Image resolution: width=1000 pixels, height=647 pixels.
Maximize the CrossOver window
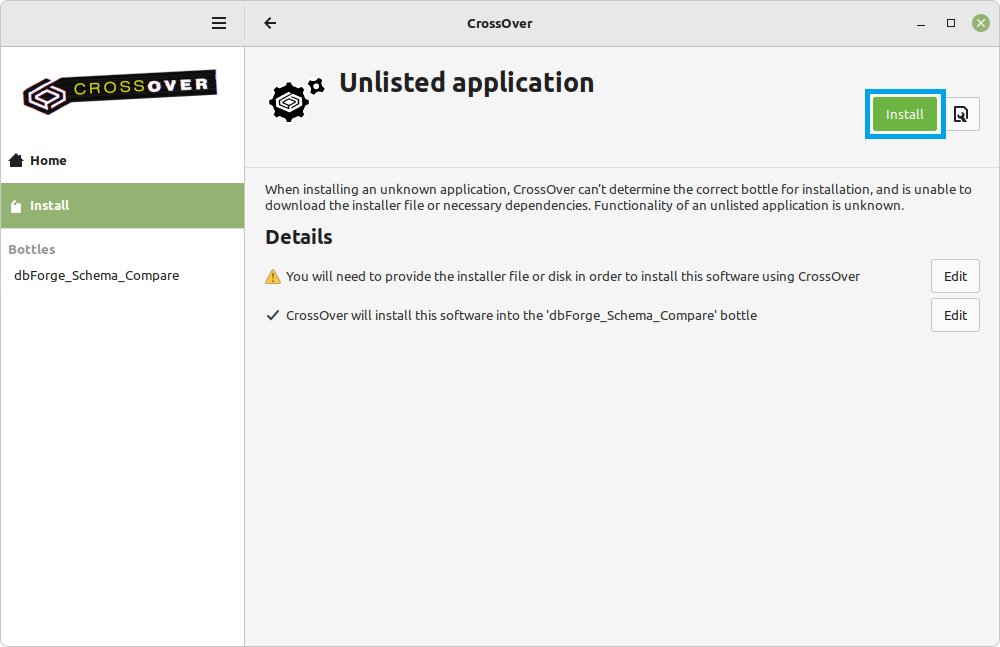[951, 23]
